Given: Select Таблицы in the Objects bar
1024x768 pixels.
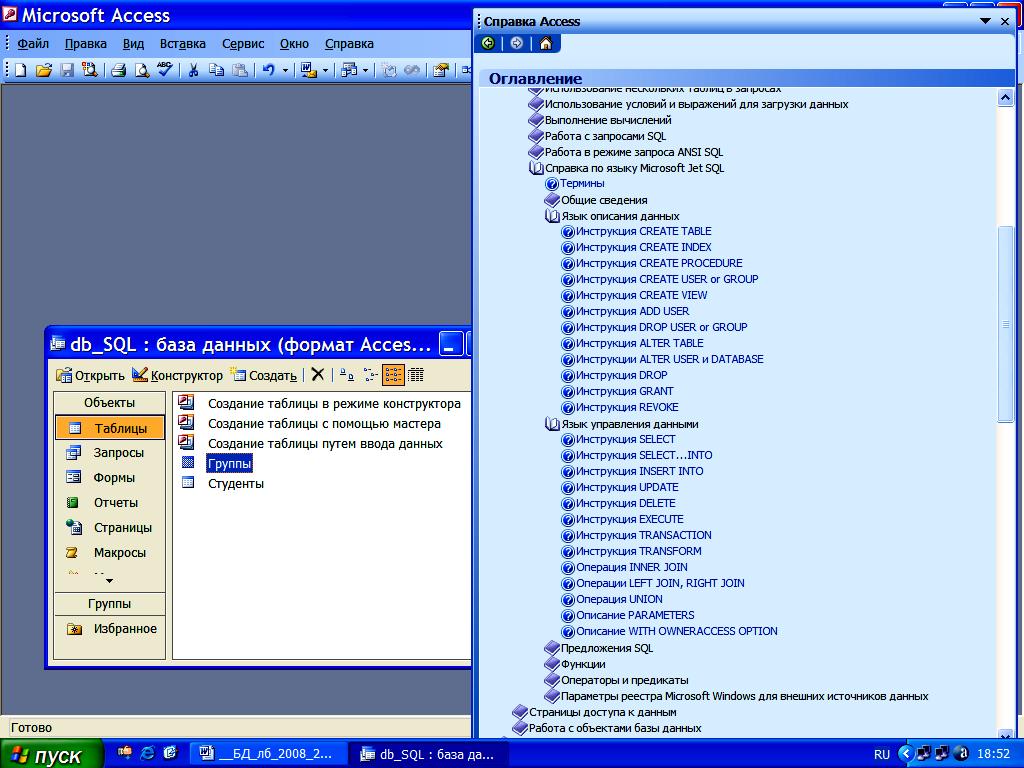Looking at the screenshot, I should (110, 428).
